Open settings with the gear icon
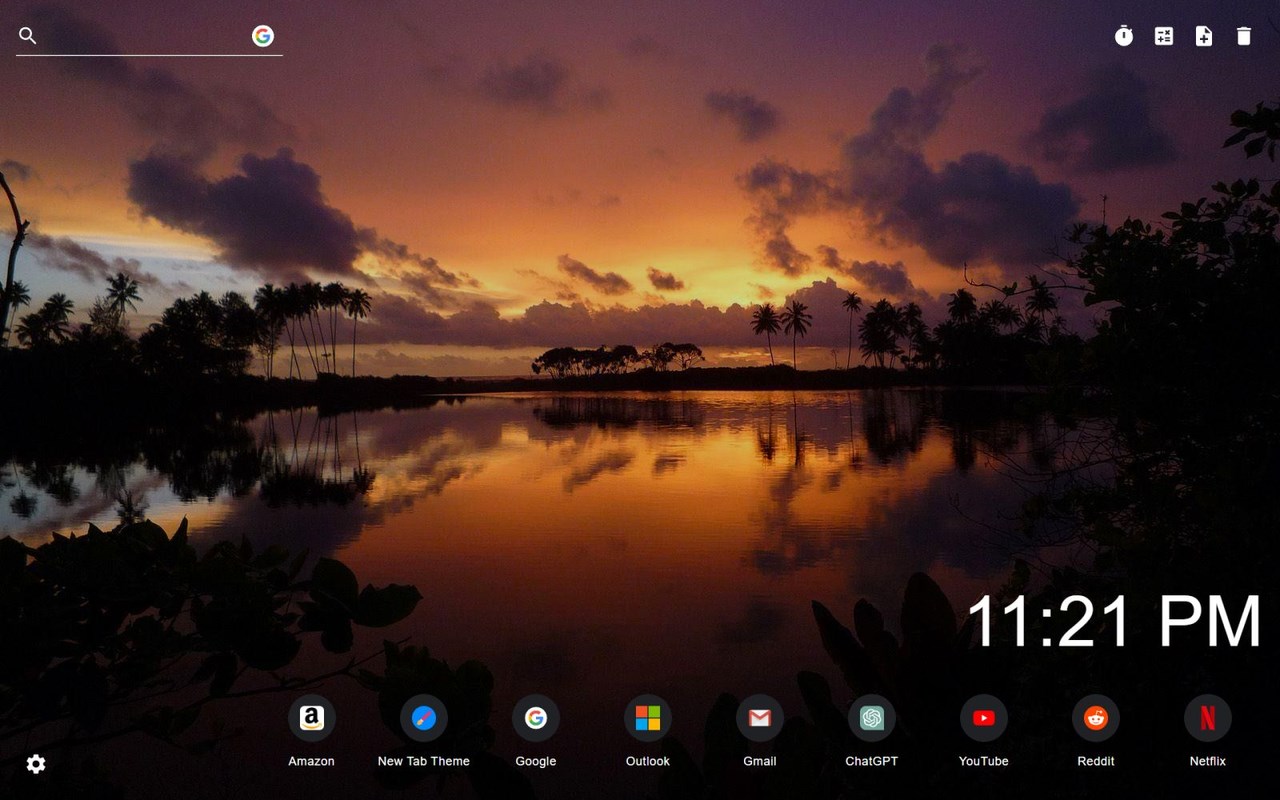The width and height of the screenshot is (1280, 800). (x=36, y=764)
